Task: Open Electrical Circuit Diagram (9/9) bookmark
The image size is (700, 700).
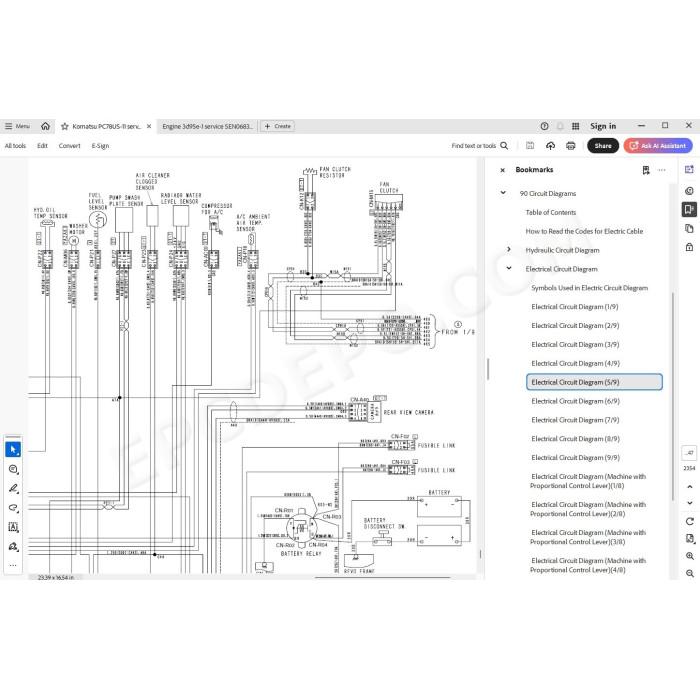Action: click(x=575, y=458)
